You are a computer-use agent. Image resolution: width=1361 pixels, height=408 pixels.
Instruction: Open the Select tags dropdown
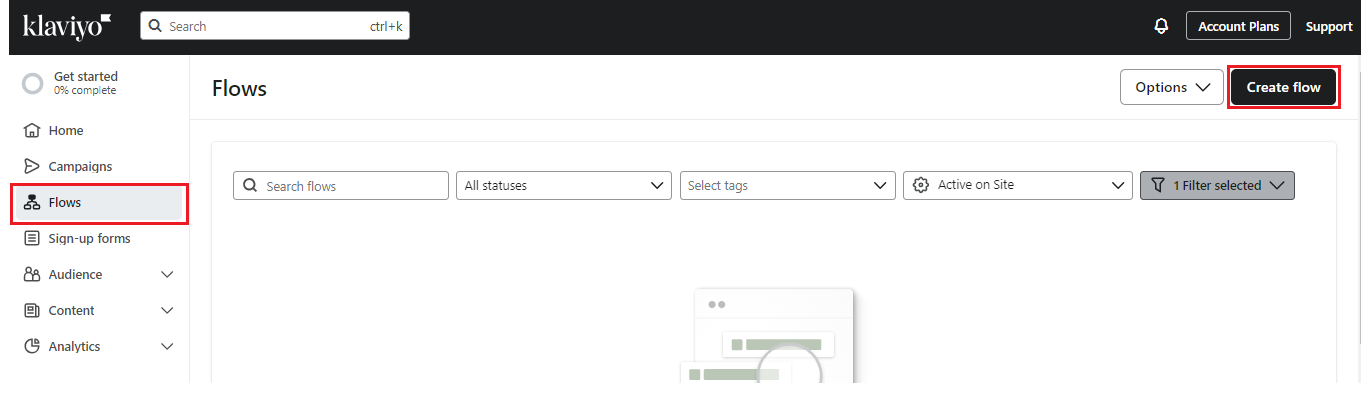[787, 186]
